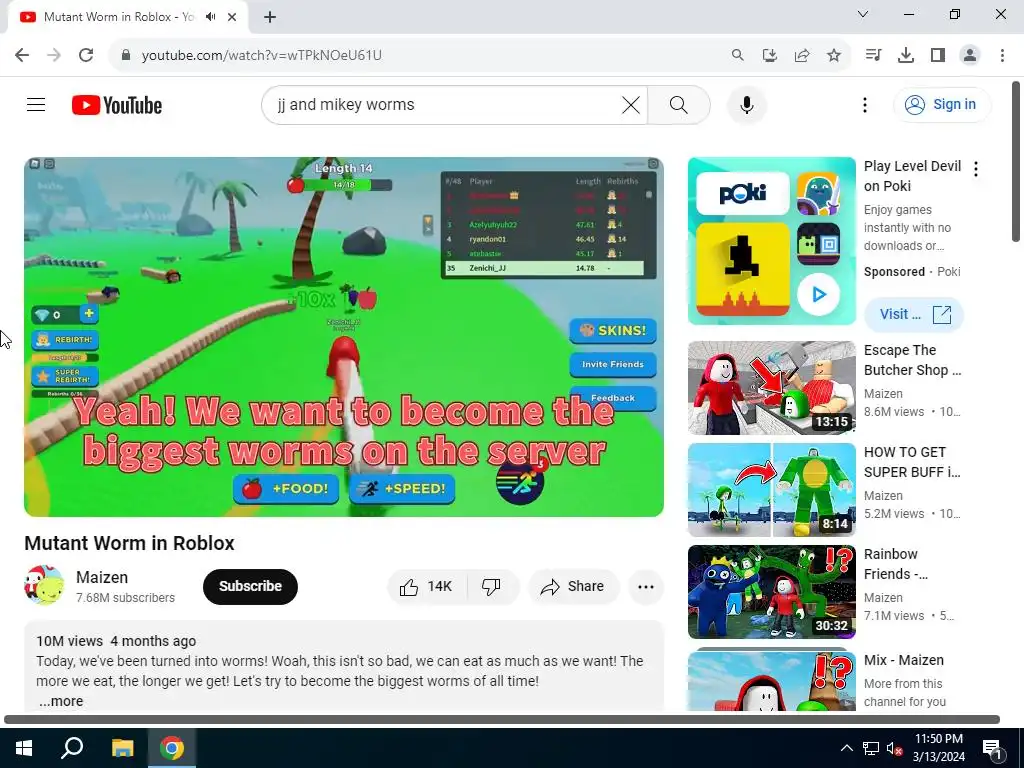Open Mix - Maizen playlist title
The width and height of the screenshot is (1024, 768).
904,660
